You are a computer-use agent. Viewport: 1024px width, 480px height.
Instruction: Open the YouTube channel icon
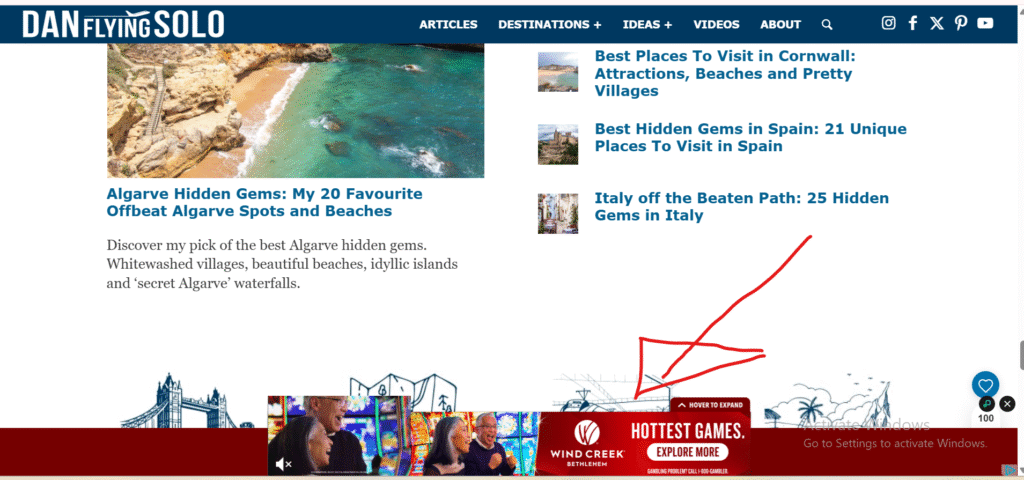click(x=985, y=24)
